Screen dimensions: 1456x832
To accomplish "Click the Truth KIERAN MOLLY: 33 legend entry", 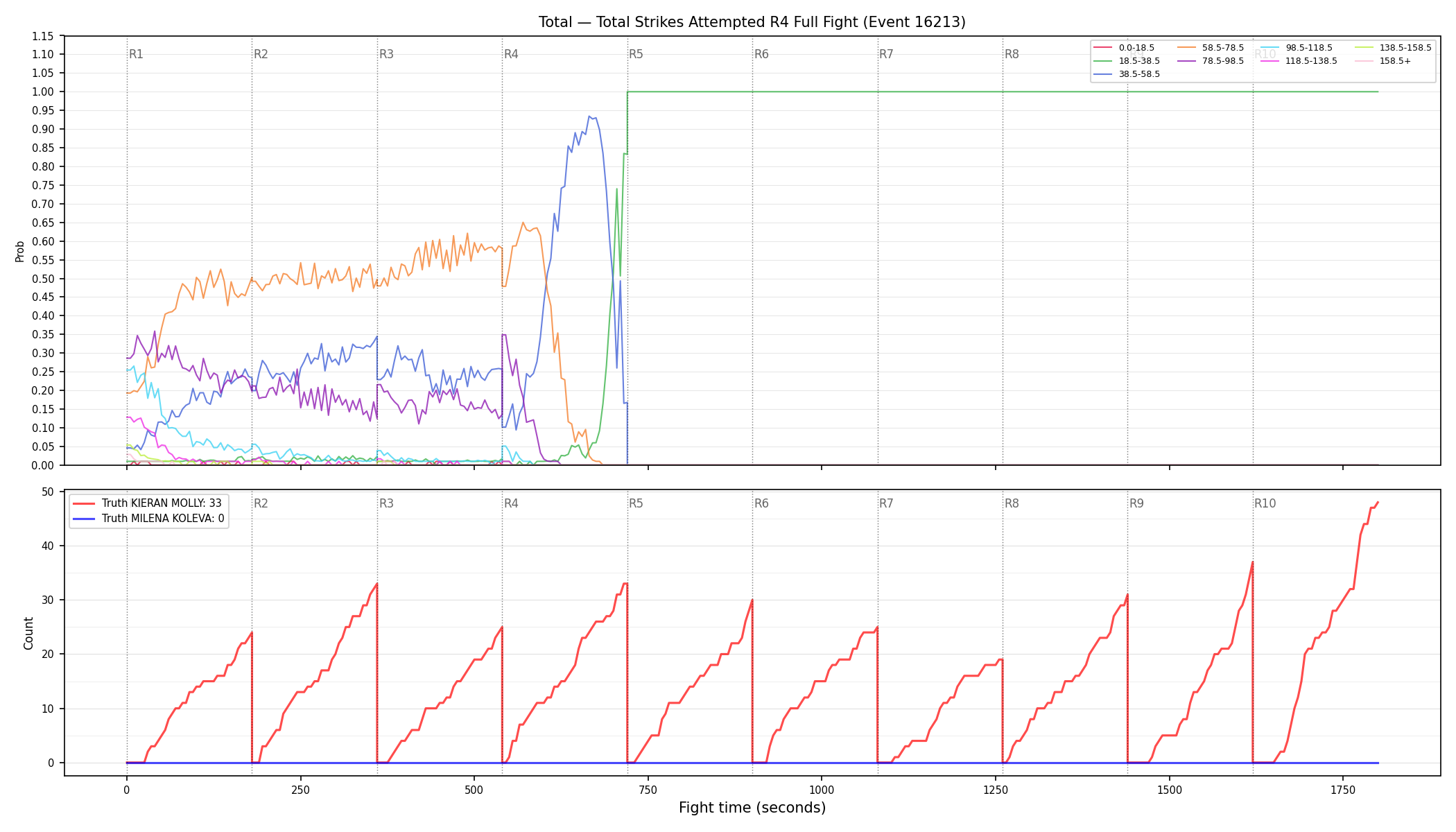I will pyautogui.click(x=148, y=503).
